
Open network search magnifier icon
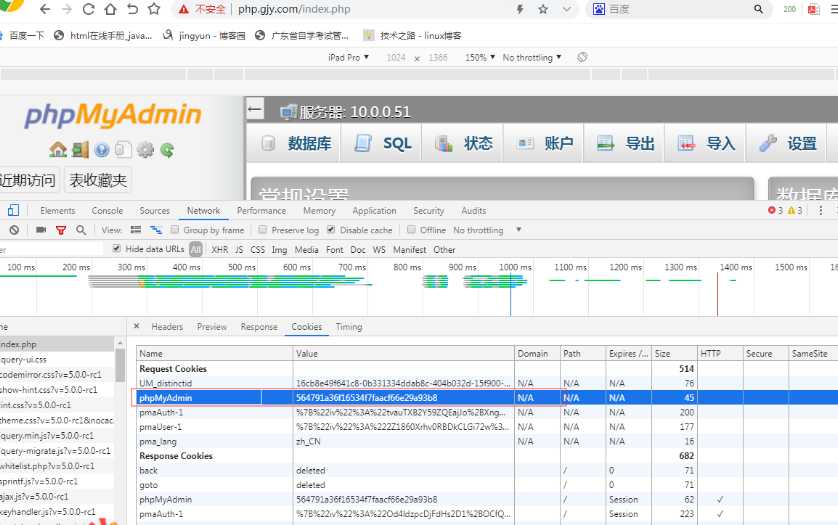coord(81,230)
